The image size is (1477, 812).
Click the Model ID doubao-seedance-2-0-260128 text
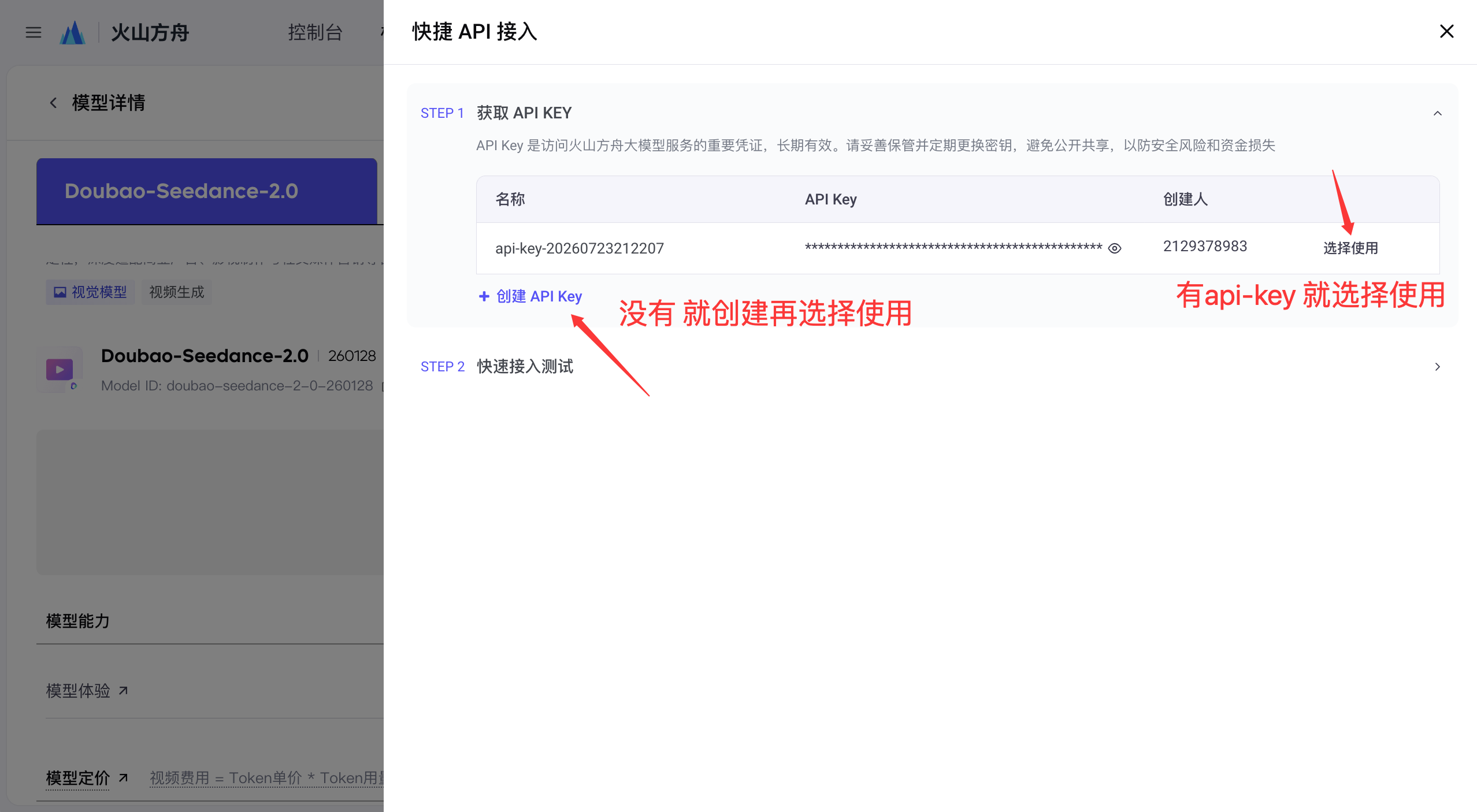(237, 386)
